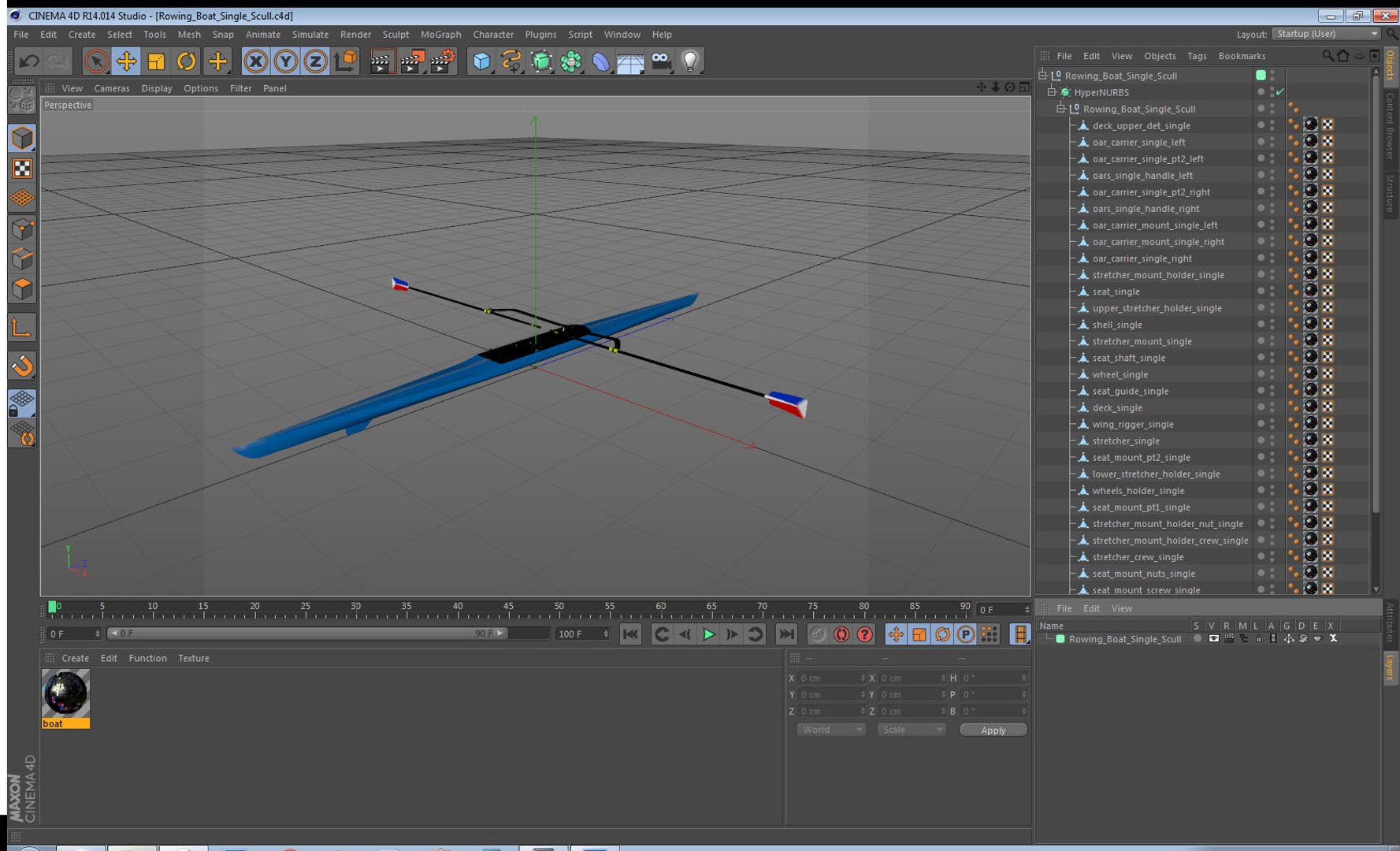This screenshot has height=851, width=1400.
Task: Add a Cube primitive object
Action: (481, 61)
